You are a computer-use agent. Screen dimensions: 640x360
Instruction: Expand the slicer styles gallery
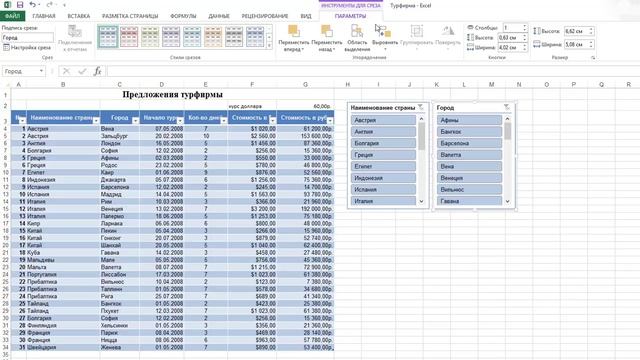pos(269,46)
